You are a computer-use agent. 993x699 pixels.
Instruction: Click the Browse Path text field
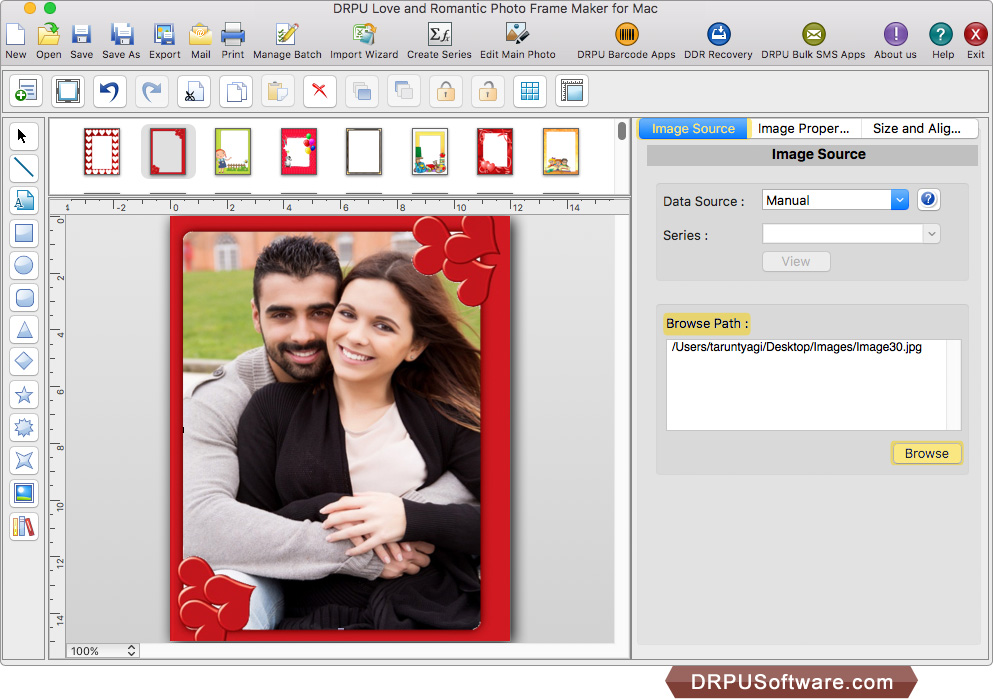pyautogui.click(x=806, y=384)
